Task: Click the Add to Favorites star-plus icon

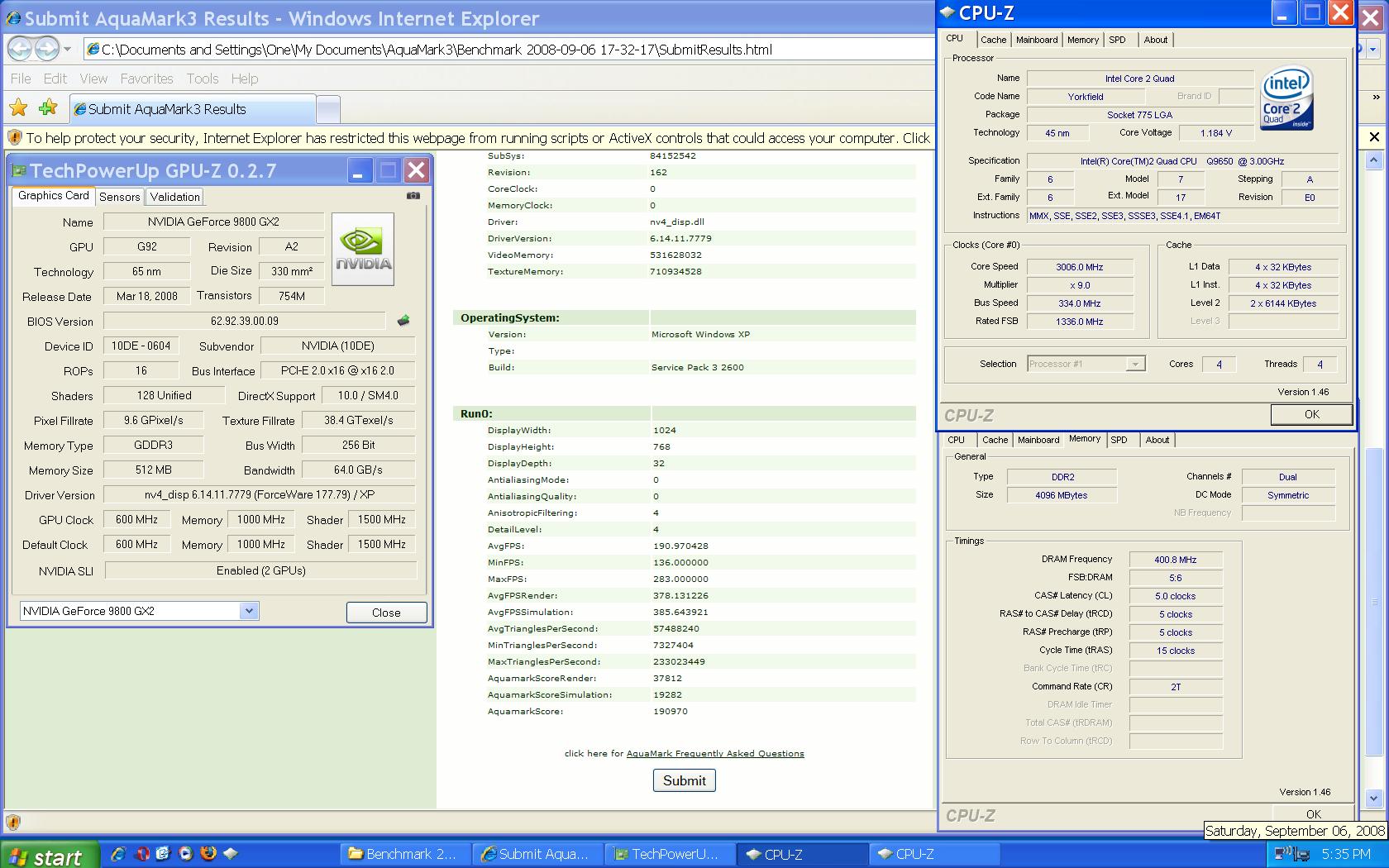Action: [48, 107]
